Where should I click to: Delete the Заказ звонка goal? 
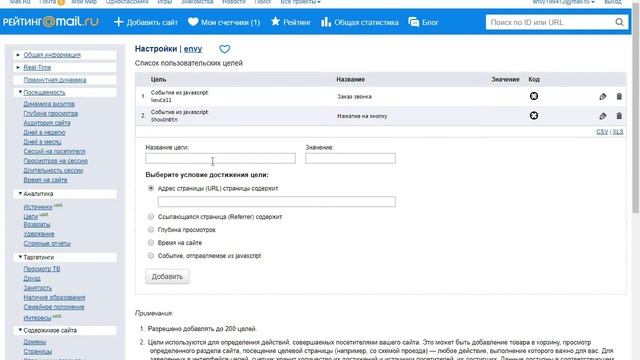click(x=619, y=97)
